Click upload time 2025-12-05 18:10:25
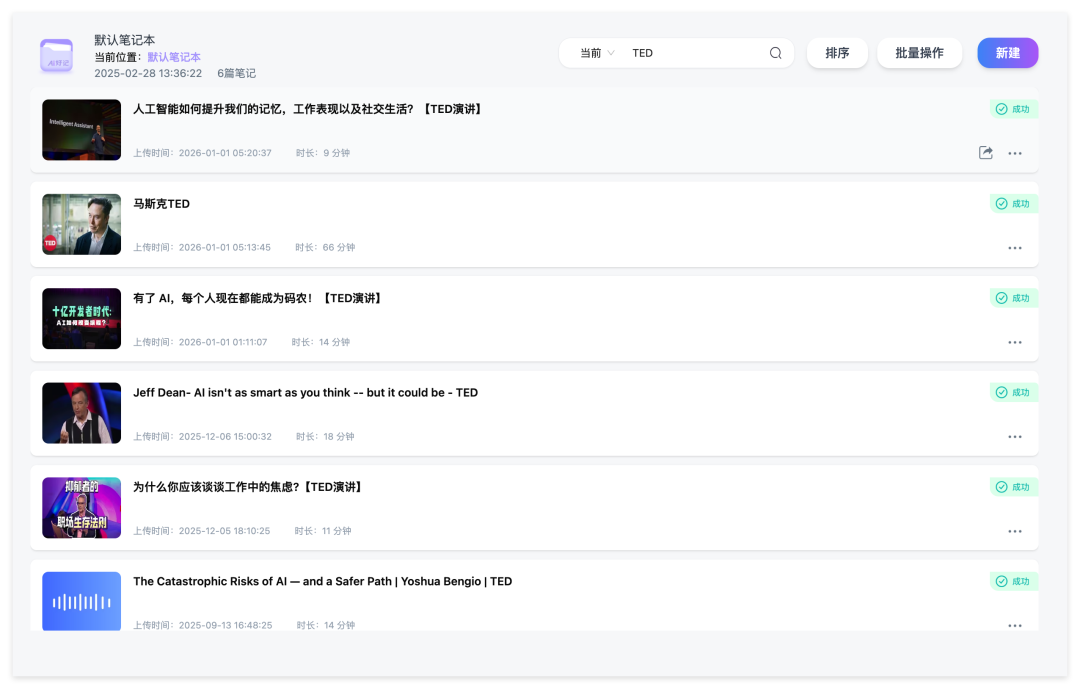1080x689 pixels. click(x=202, y=531)
